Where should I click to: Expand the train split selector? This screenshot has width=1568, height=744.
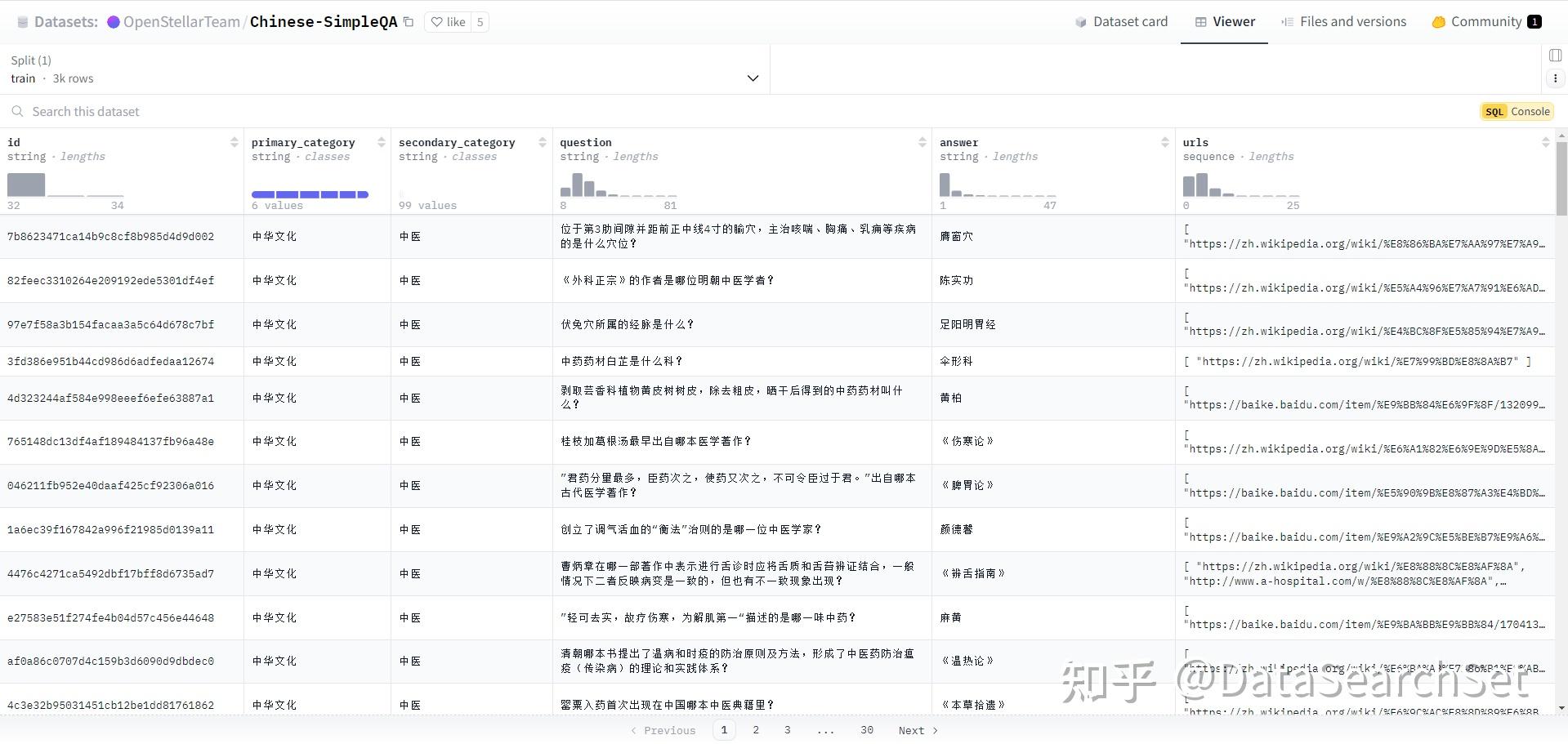coord(752,78)
